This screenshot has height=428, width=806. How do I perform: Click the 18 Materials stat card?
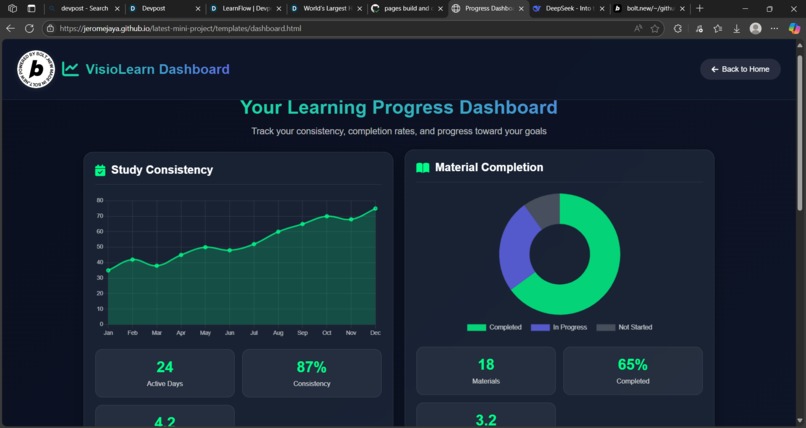(x=486, y=371)
